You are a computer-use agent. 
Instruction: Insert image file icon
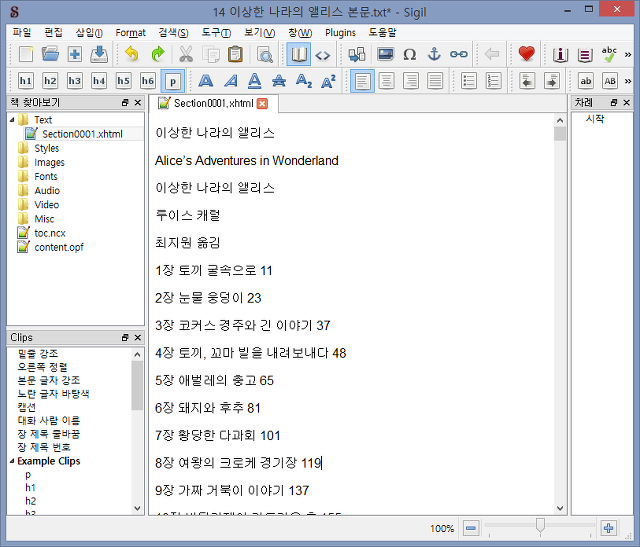tap(385, 54)
